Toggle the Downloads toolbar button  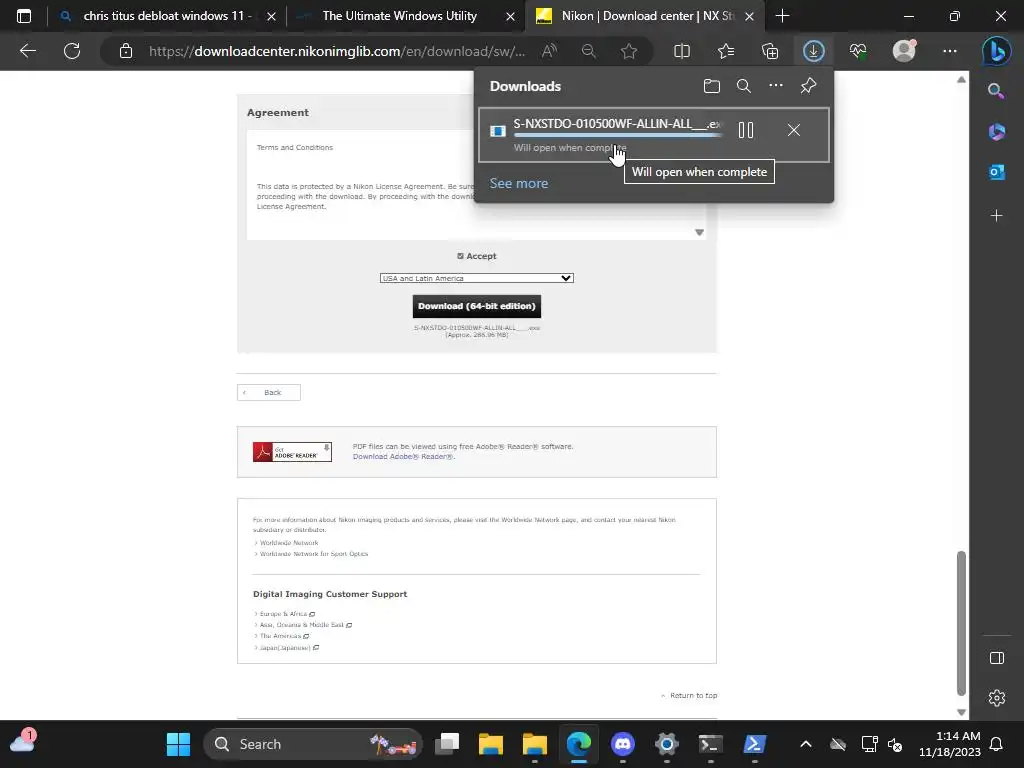pos(814,51)
